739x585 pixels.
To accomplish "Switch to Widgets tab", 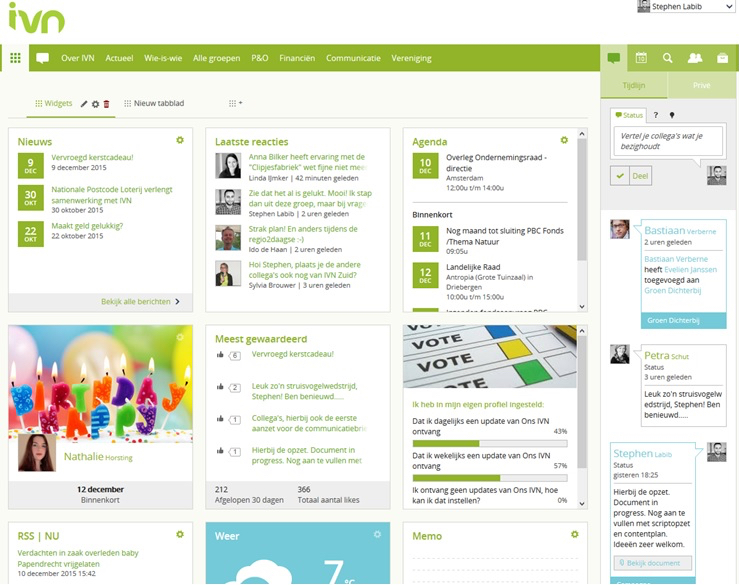I will tap(54, 103).
